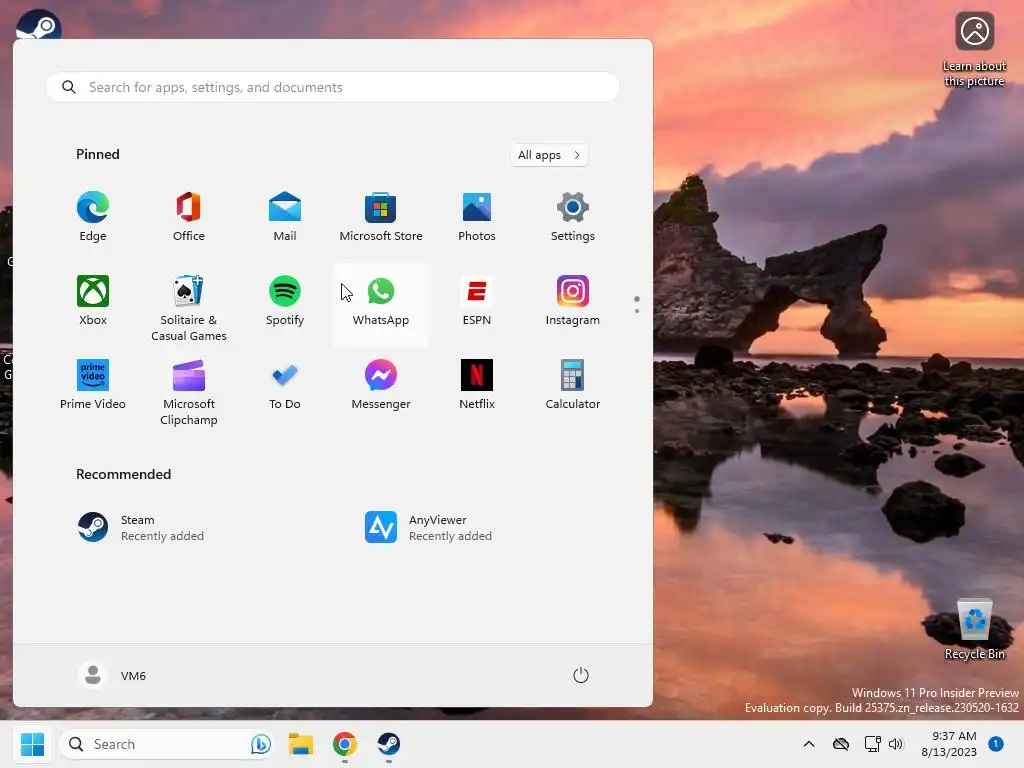Open the Calculator app
Viewport: 1024px width, 768px height.
coord(573,385)
